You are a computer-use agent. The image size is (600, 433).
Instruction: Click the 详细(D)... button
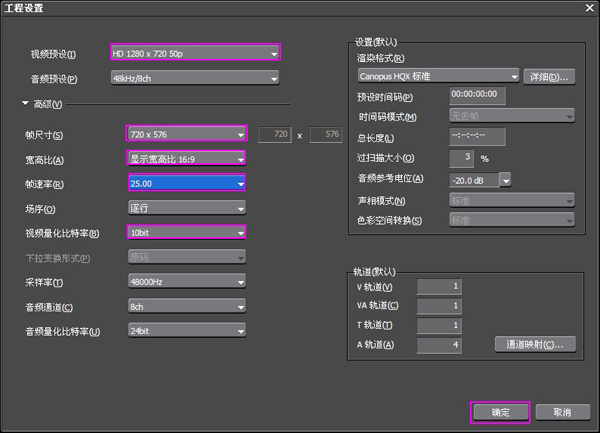(x=549, y=77)
